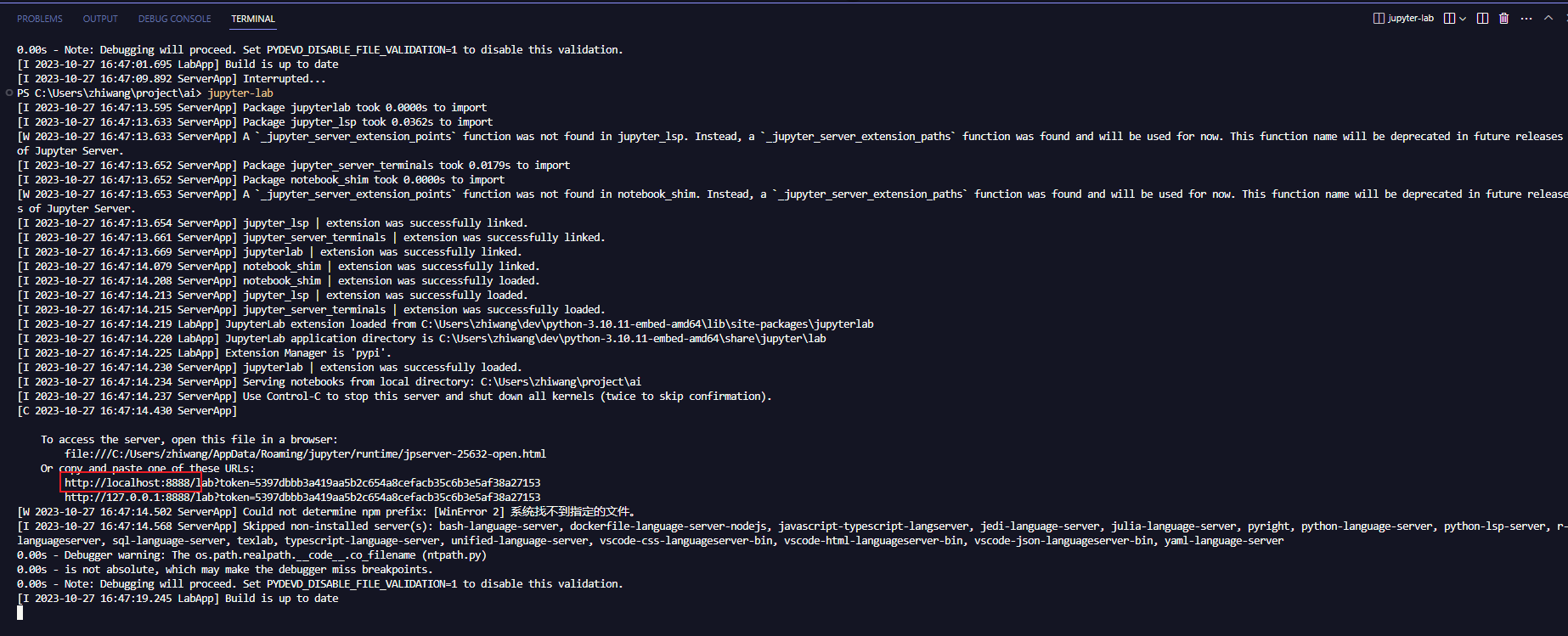Click the share\jupyter\lab application directory path
The width and height of the screenshot is (1568, 636).
pyautogui.click(x=633, y=338)
